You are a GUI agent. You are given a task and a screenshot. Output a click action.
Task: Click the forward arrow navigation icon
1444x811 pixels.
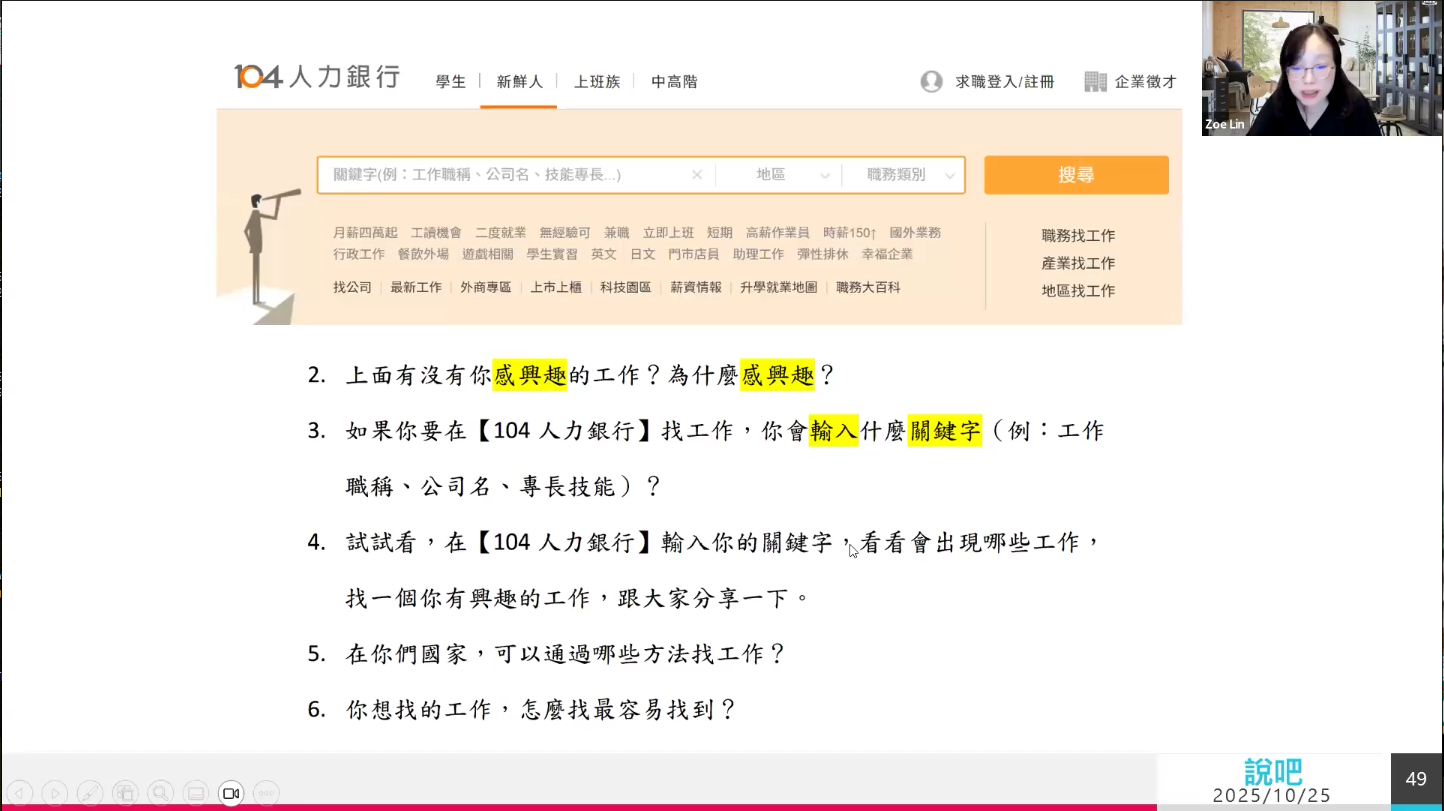(x=56, y=792)
